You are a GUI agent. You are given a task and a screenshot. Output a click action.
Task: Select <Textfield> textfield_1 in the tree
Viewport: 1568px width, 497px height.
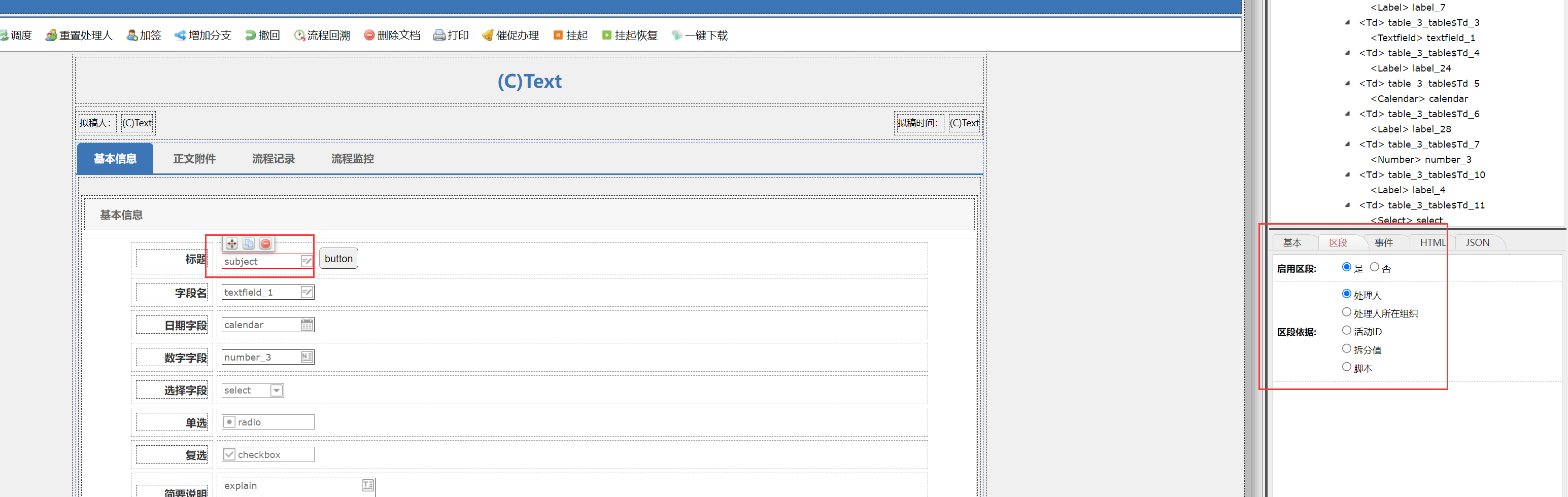pyautogui.click(x=1422, y=38)
